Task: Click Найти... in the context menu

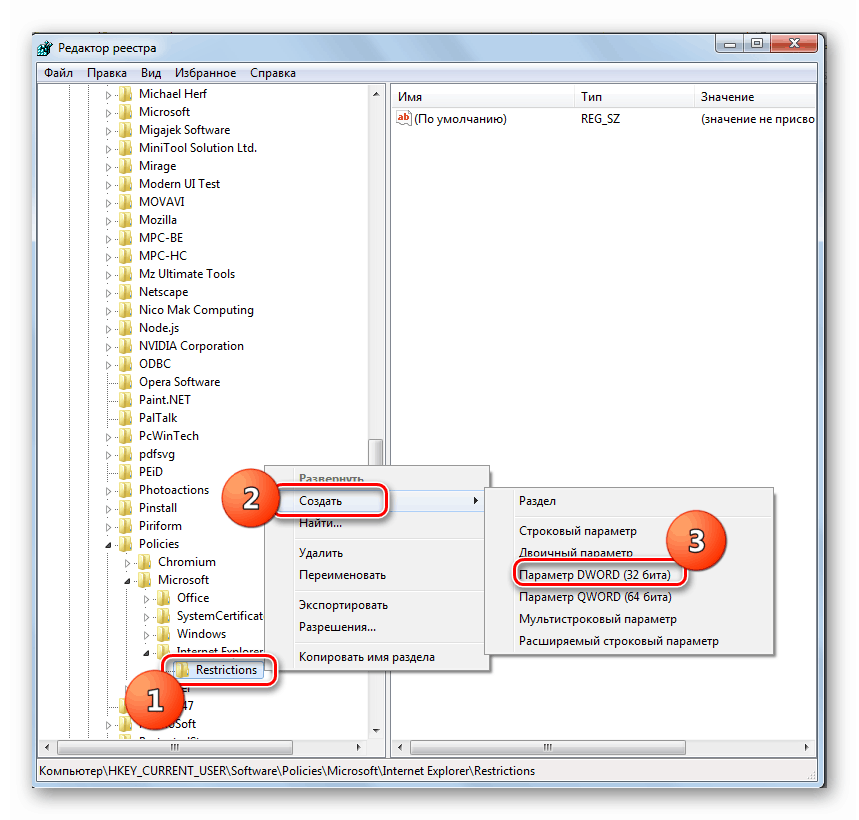Action: [x=377, y=523]
